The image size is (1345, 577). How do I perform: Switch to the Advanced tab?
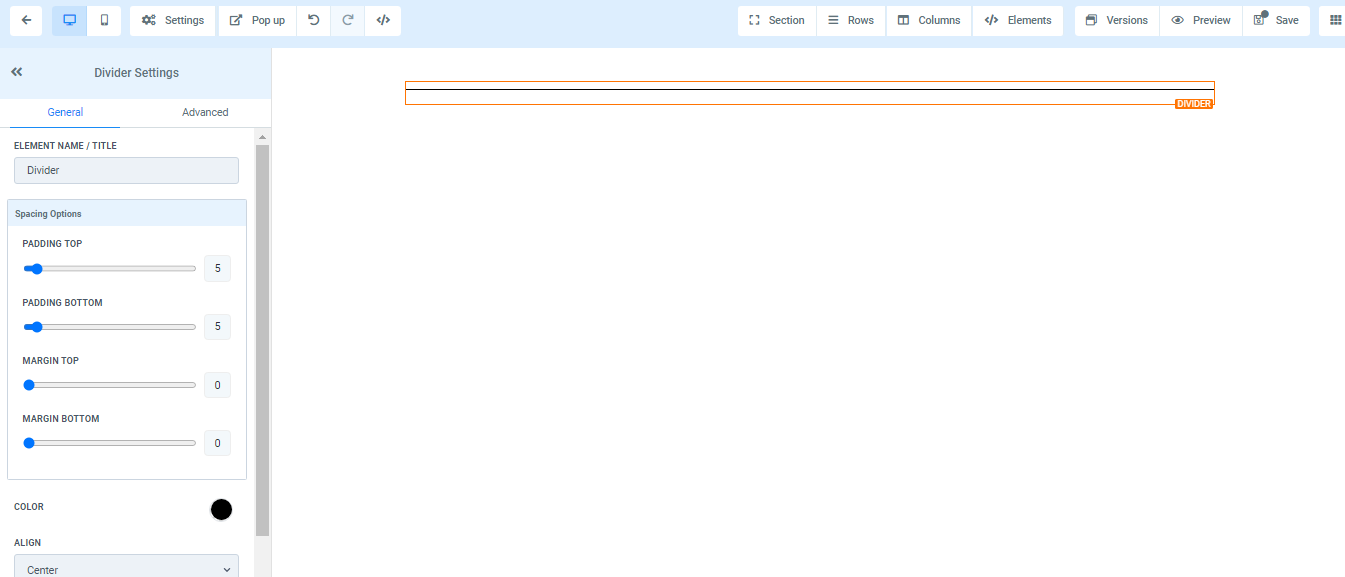[205, 112]
